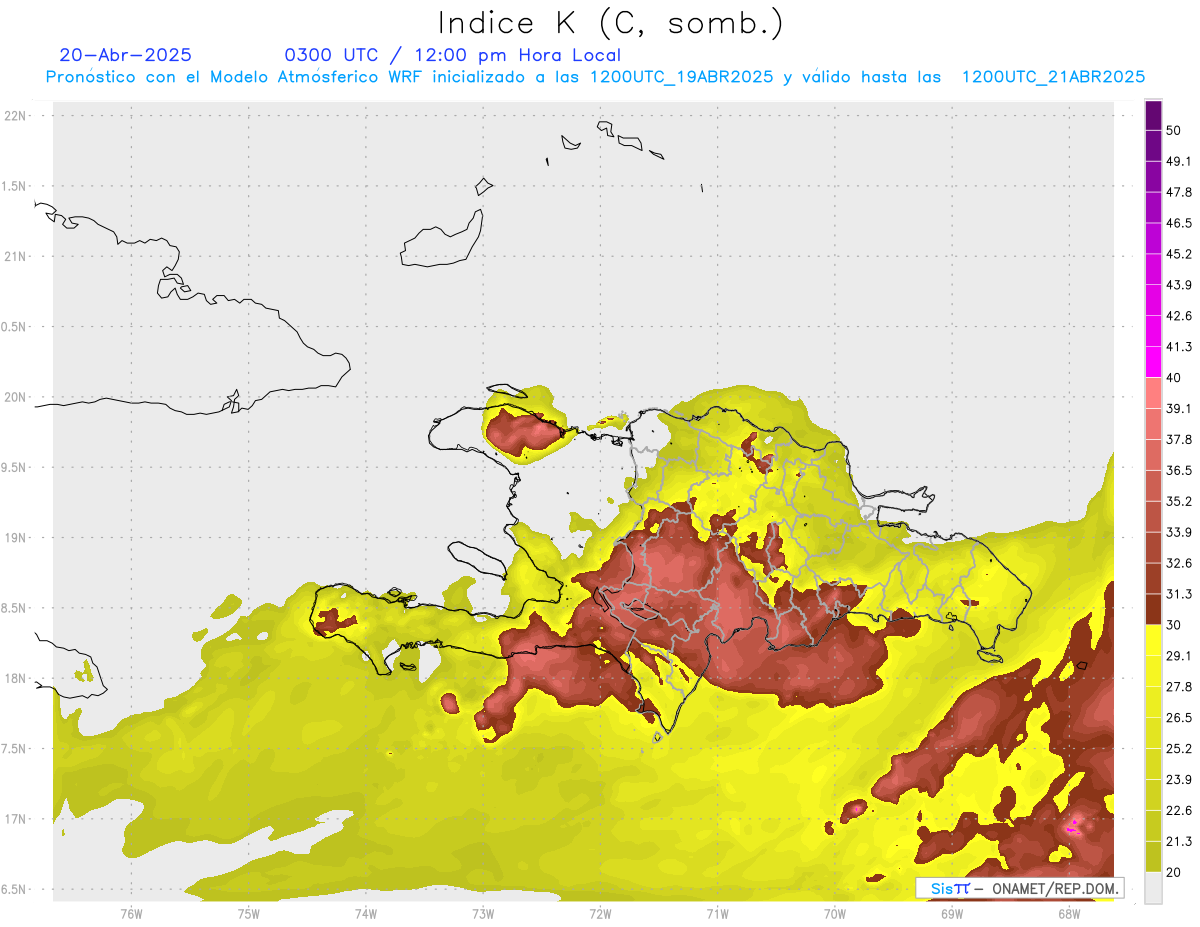Click the "7.5N" latitude tick label
This screenshot has height=927, width=1200.
(x=15, y=749)
